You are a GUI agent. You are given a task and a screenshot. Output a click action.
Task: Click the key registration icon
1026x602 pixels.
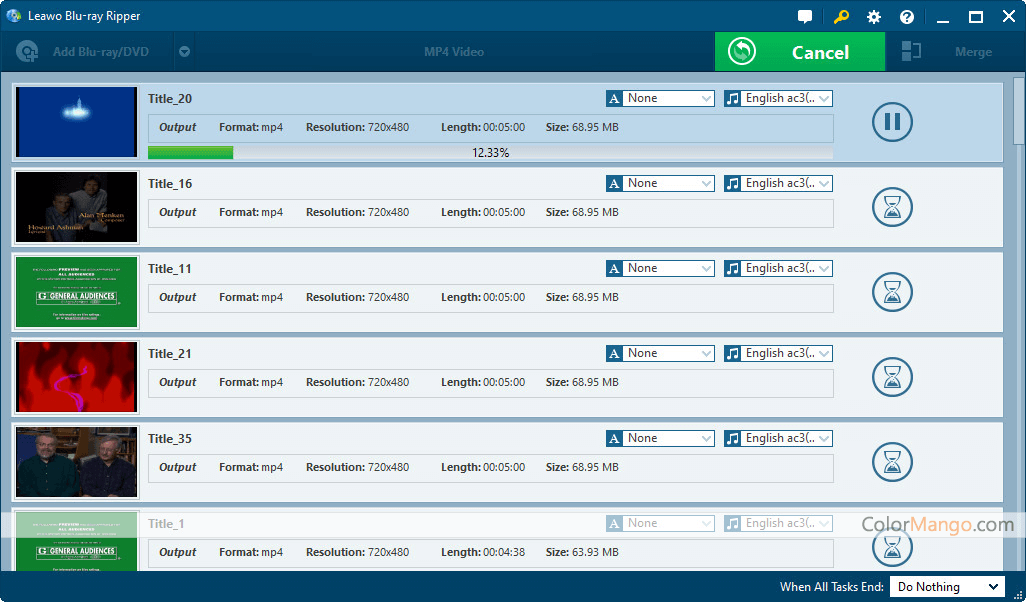[x=840, y=17]
